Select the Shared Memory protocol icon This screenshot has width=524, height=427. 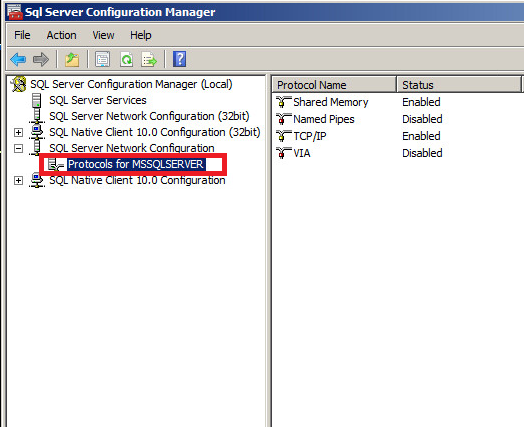click(283, 102)
